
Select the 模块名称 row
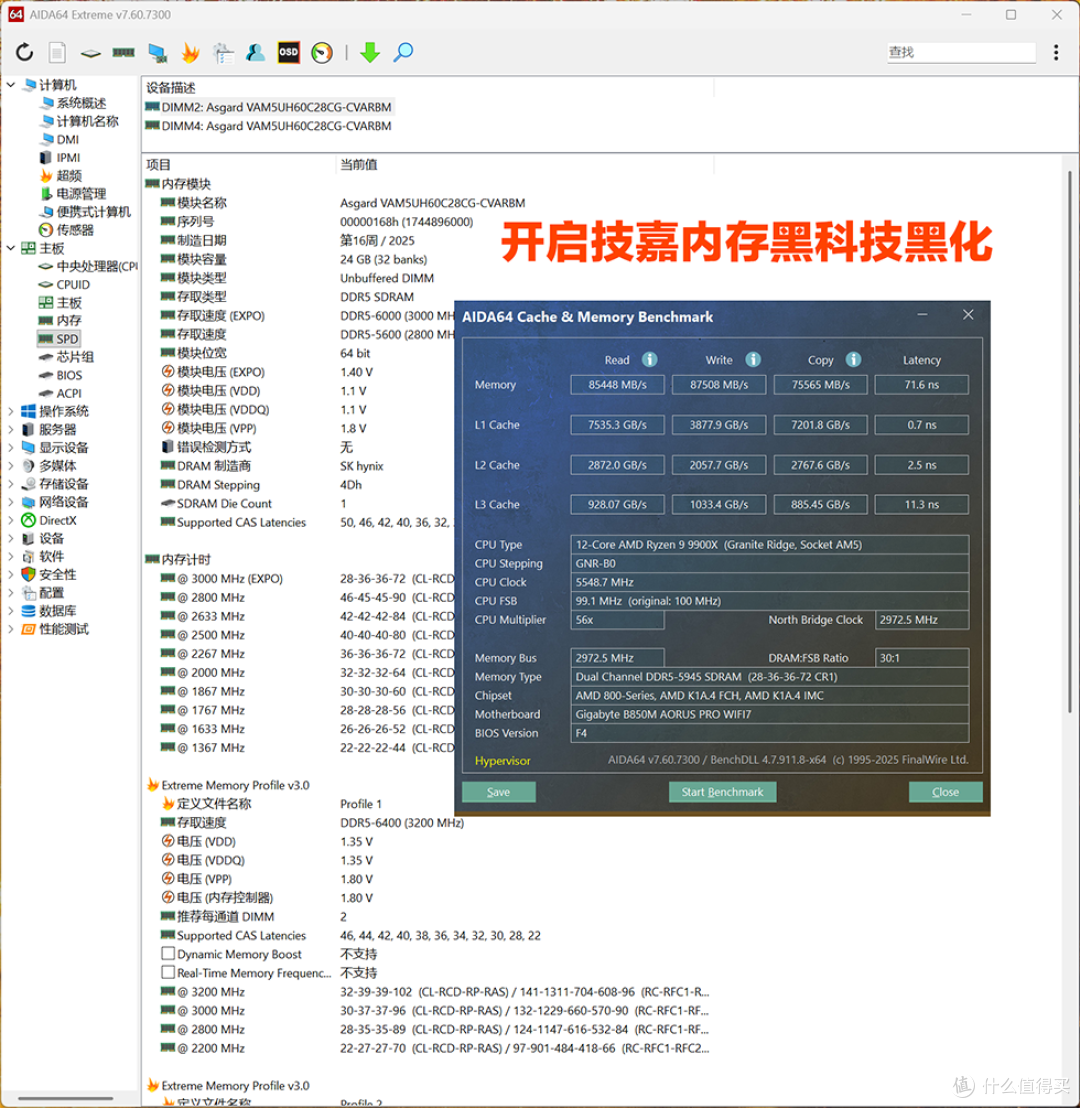click(342, 203)
